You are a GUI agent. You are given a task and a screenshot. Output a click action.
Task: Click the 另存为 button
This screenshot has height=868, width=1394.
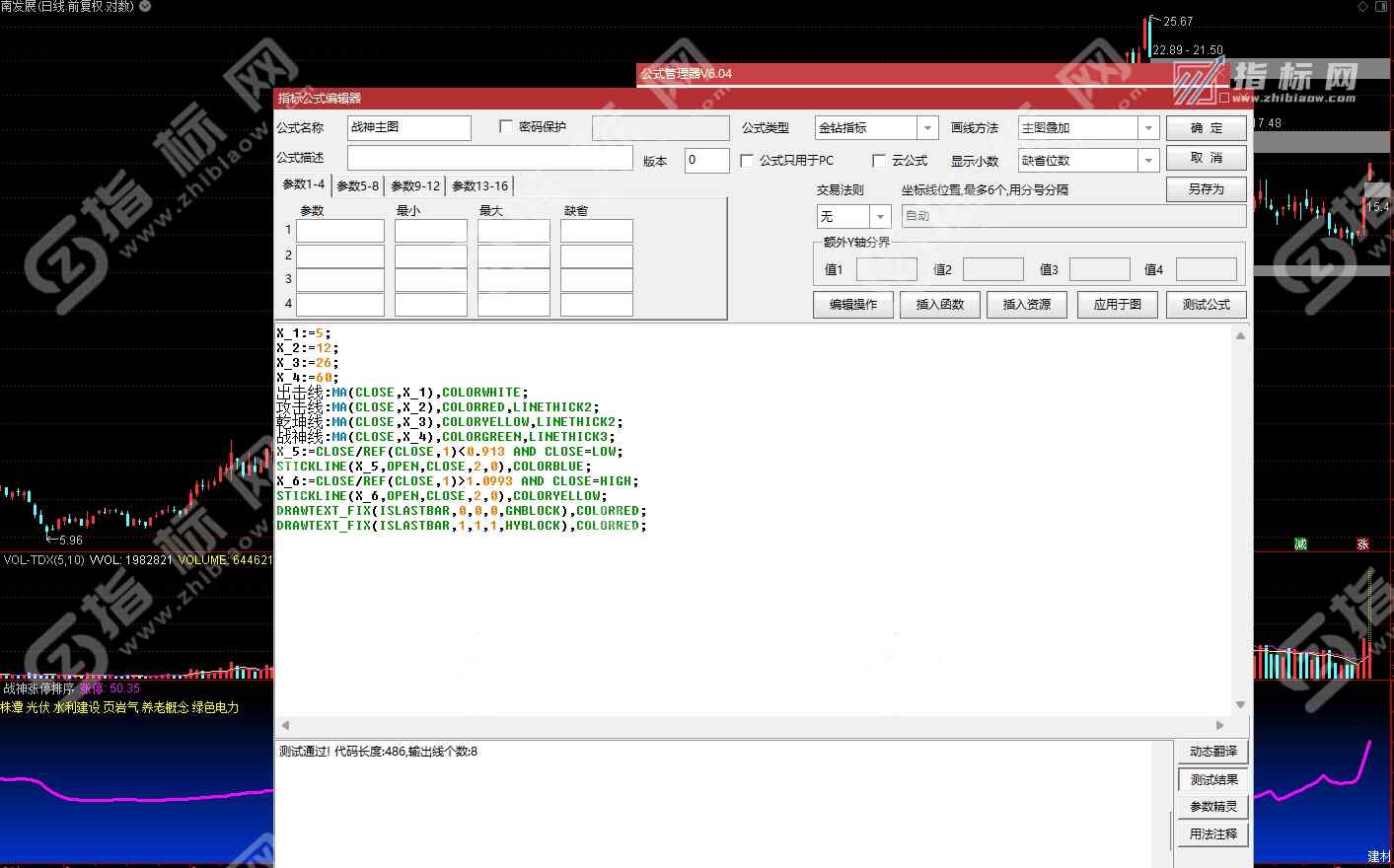pos(1206,189)
